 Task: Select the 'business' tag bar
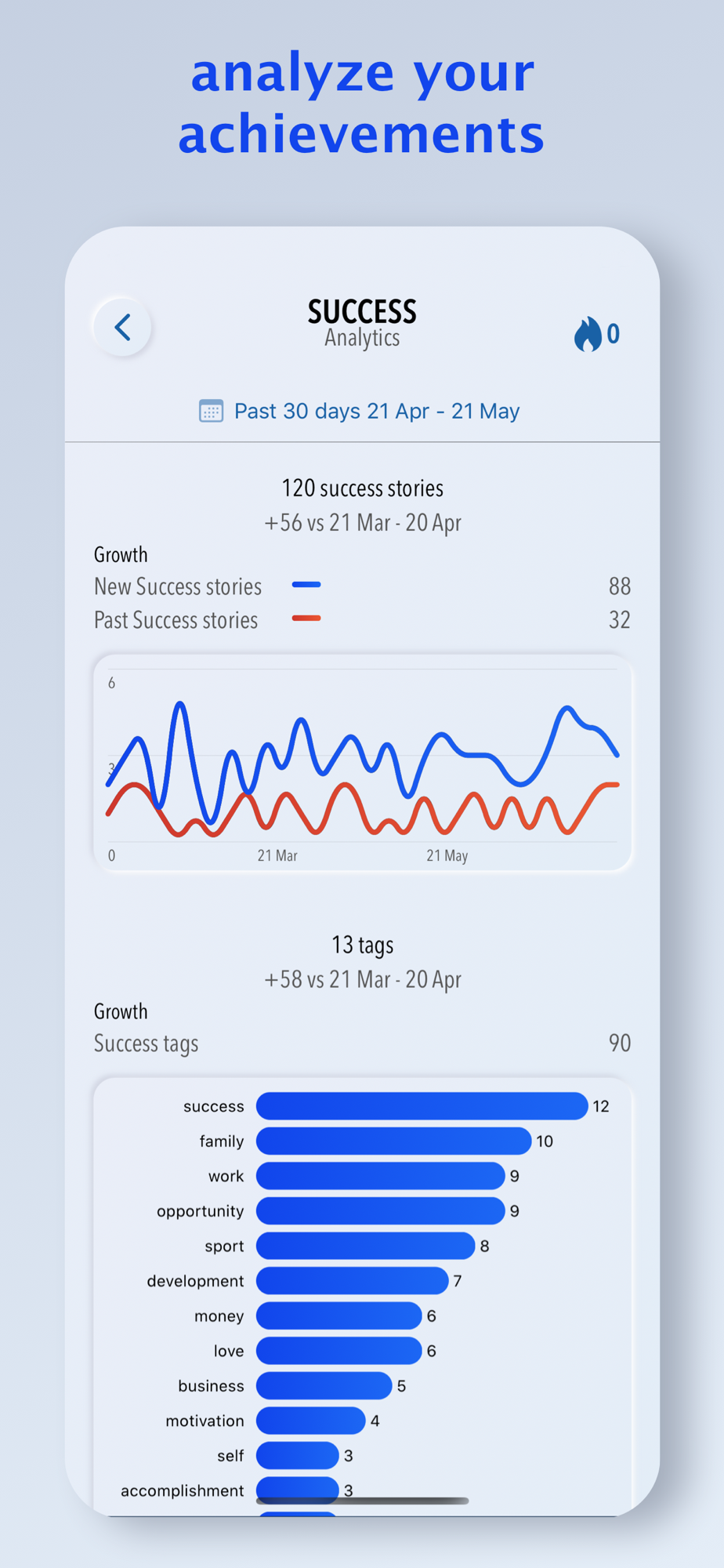(324, 1385)
